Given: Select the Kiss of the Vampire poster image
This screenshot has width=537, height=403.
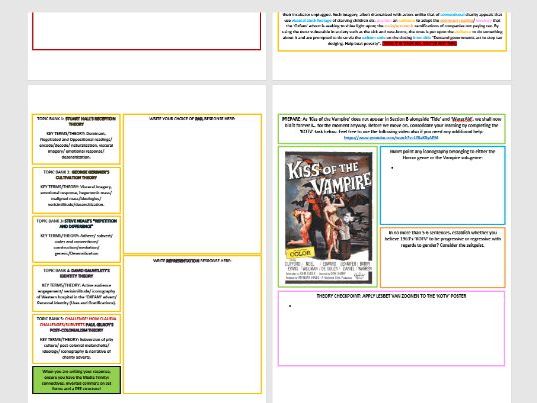Looking at the screenshot, I should pyautogui.click(x=328, y=218).
